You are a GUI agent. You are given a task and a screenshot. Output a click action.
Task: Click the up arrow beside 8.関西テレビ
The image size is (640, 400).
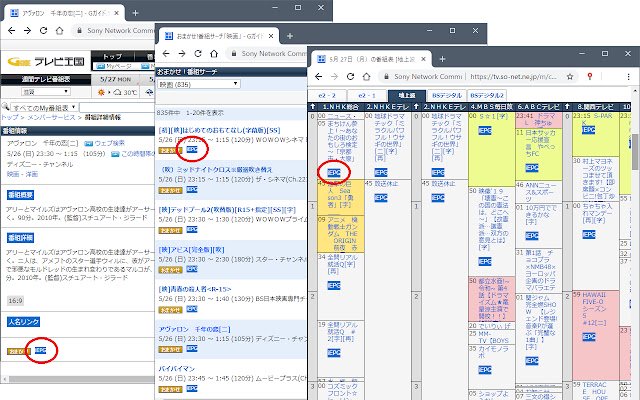point(567,107)
